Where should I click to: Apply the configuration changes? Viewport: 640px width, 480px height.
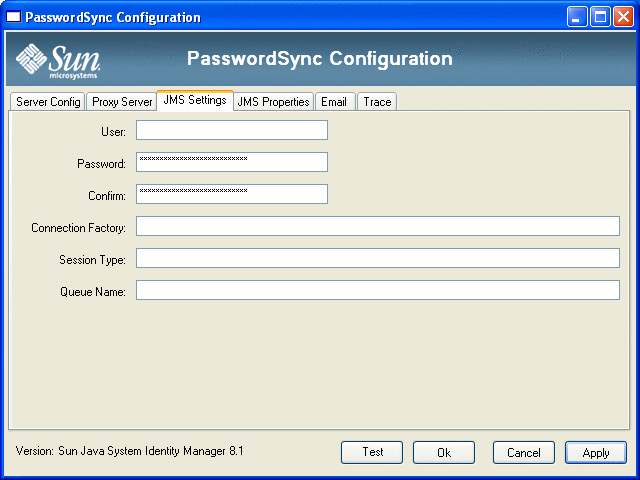tap(596, 452)
